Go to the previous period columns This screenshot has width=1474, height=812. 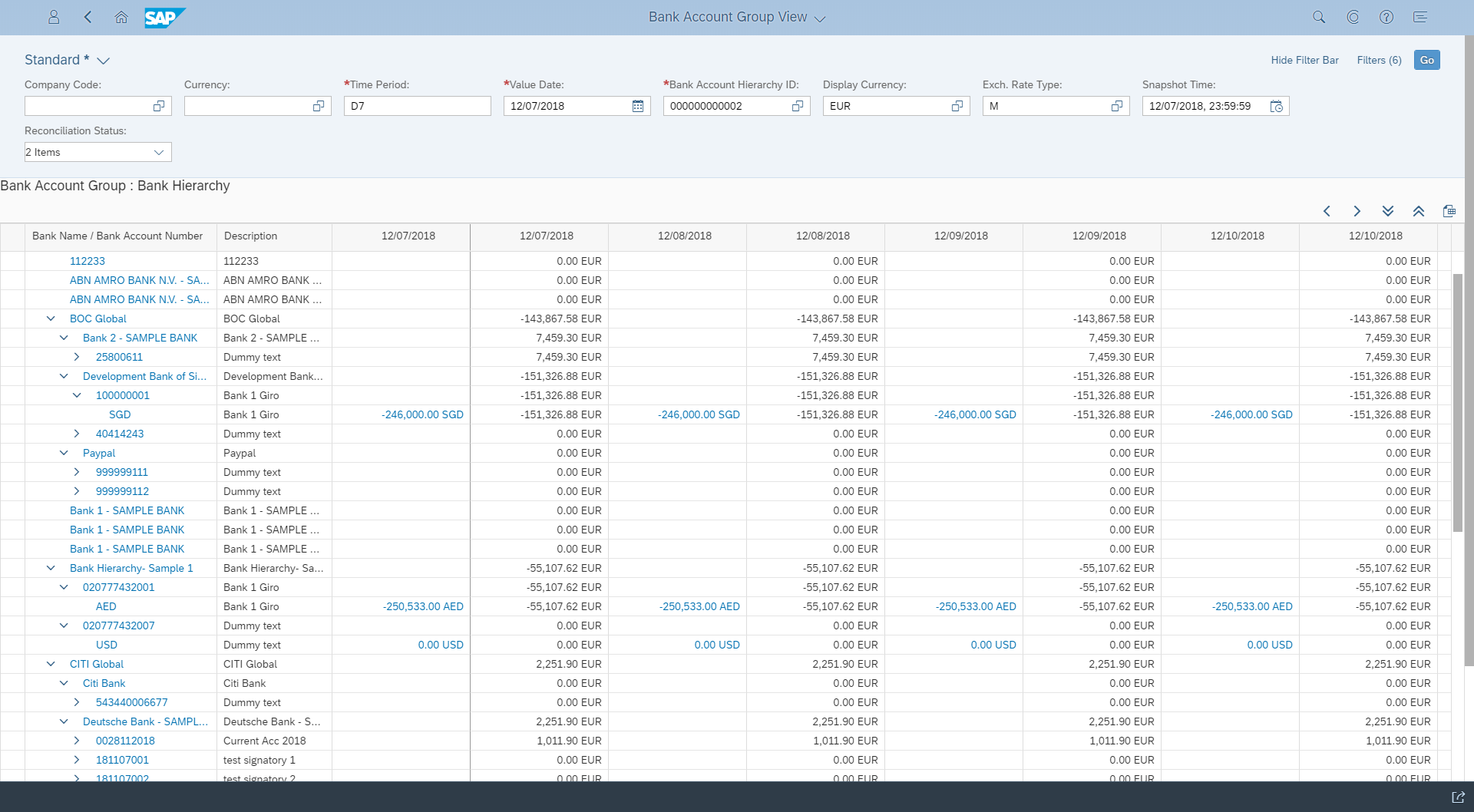pos(1327,211)
